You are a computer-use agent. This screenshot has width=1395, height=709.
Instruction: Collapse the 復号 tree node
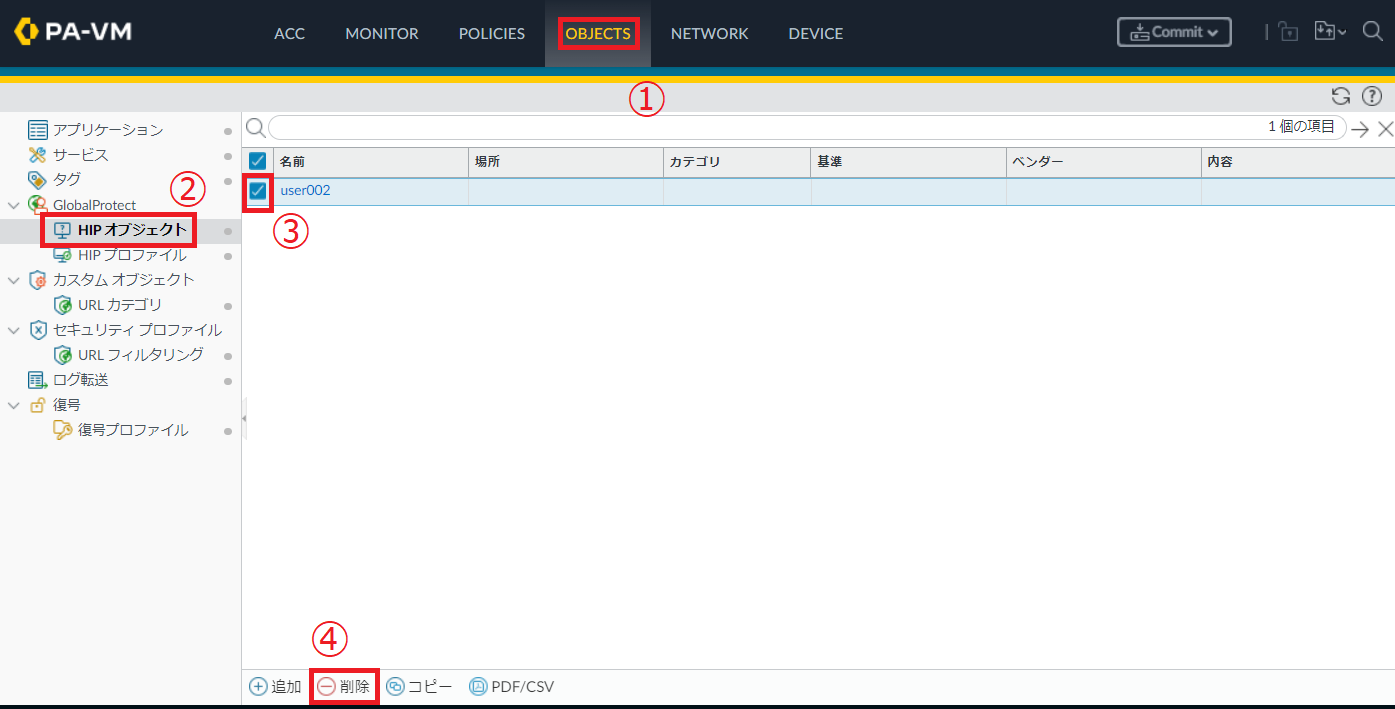pos(13,405)
